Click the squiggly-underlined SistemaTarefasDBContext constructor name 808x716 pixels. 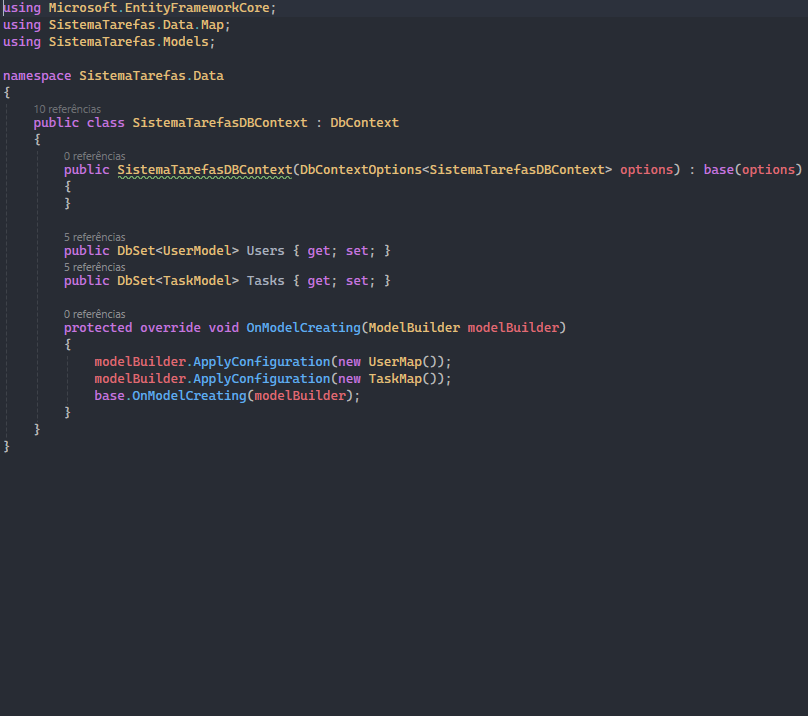(204, 170)
